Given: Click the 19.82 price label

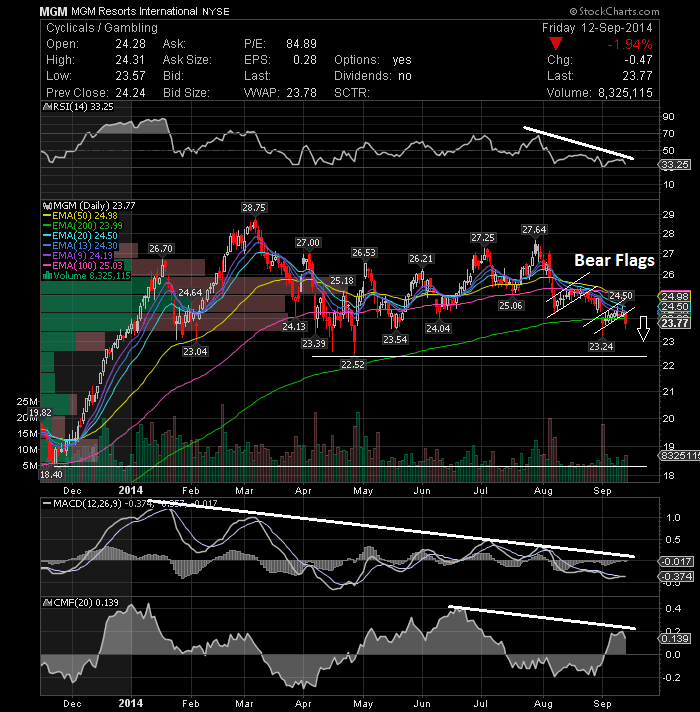Looking at the screenshot, I should [40, 412].
